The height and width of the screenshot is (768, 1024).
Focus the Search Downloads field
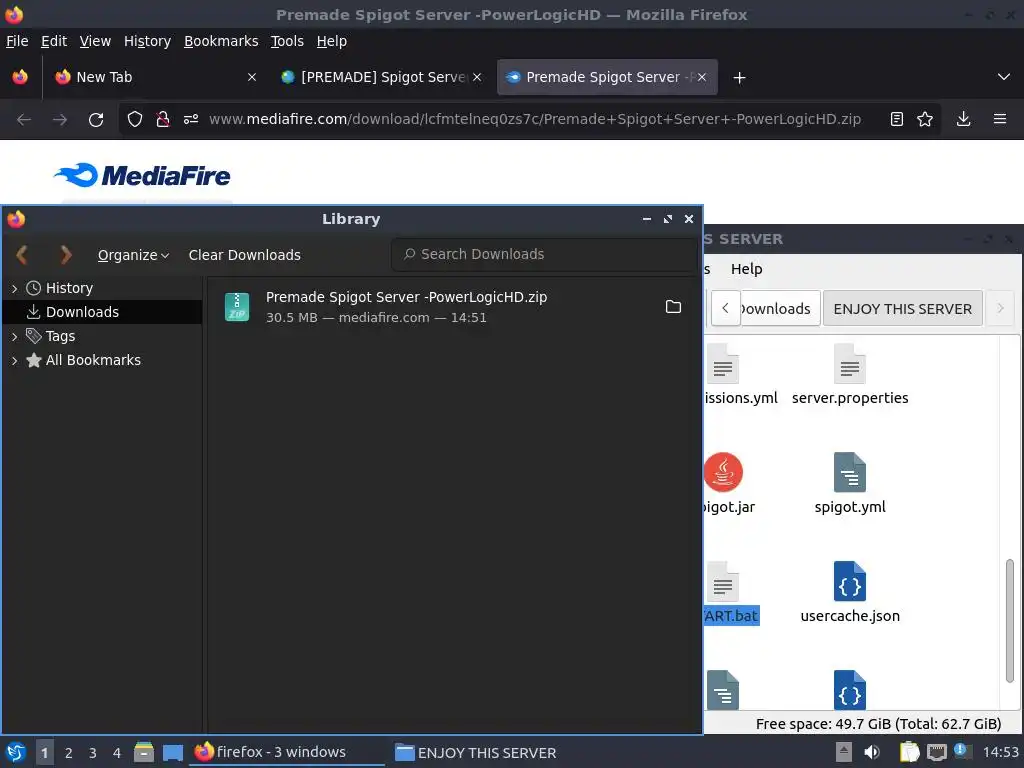pyautogui.click(x=544, y=254)
